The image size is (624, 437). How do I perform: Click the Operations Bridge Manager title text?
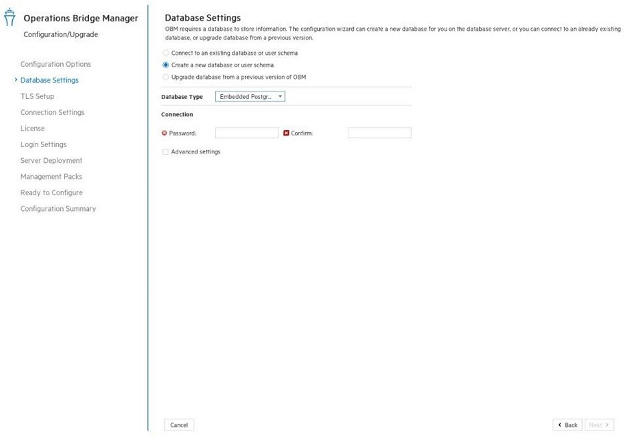click(x=81, y=18)
